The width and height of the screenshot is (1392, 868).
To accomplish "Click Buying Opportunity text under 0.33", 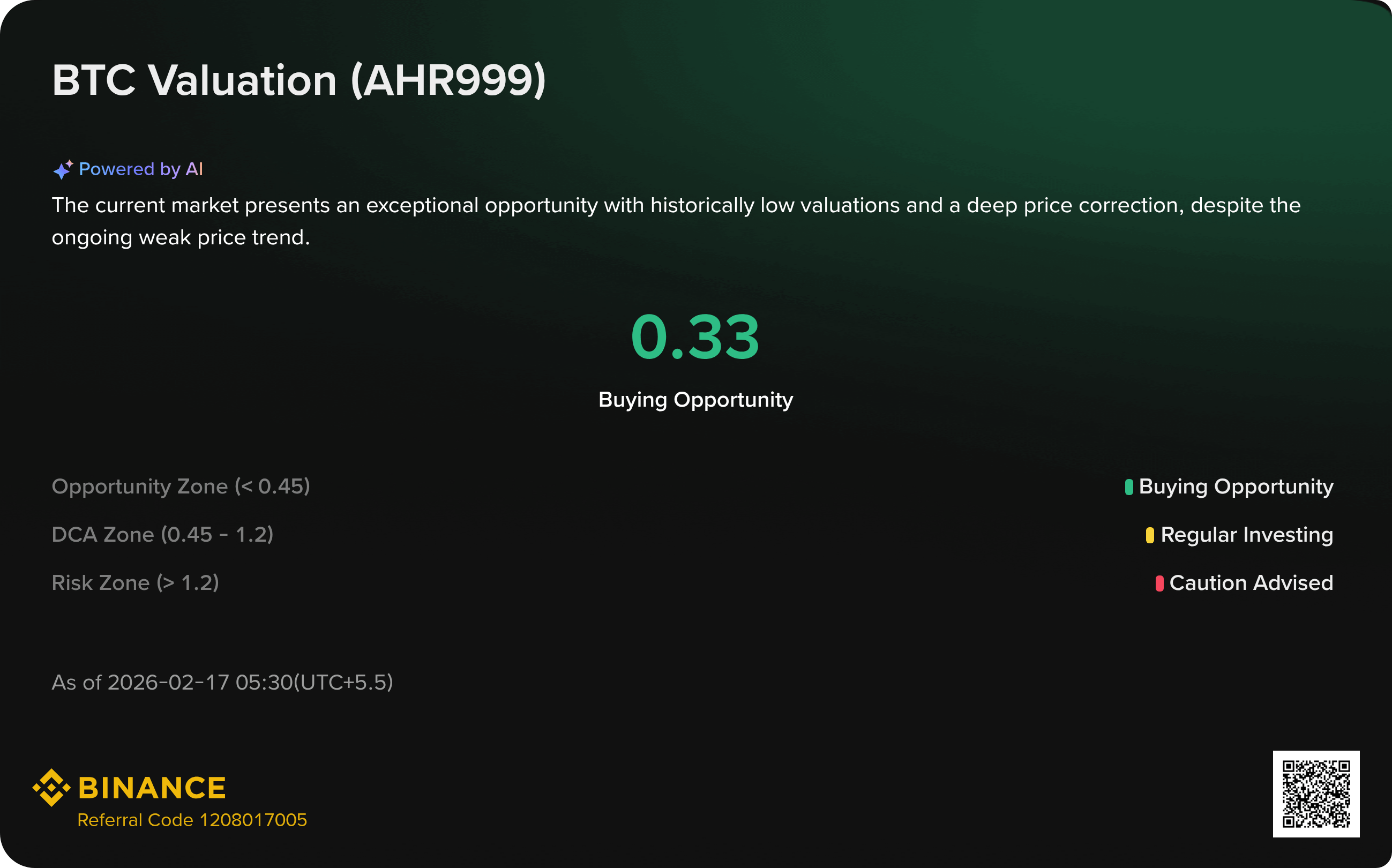I will pos(695,400).
